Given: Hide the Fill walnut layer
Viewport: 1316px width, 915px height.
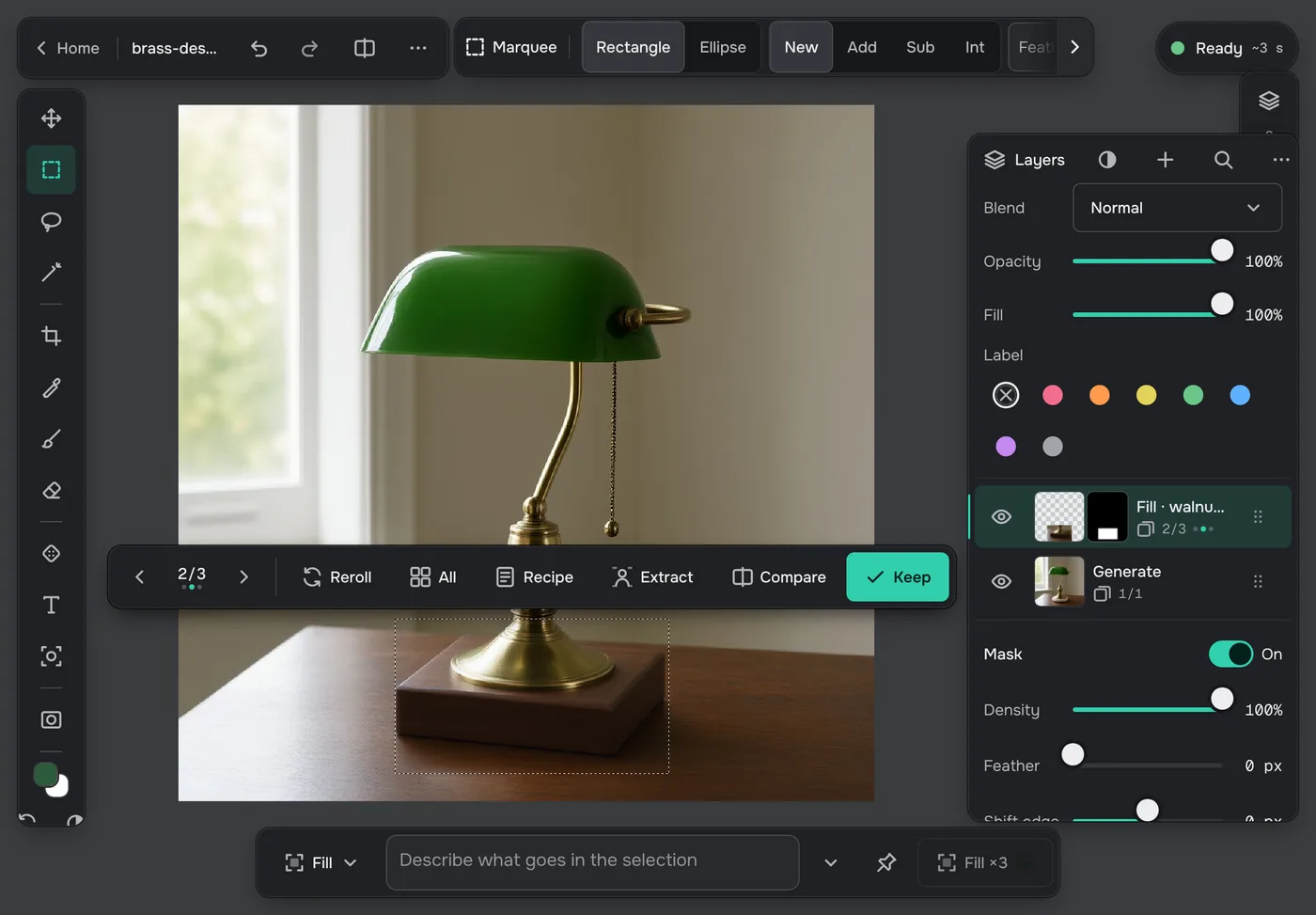Looking at the screenshot, I should pyautogui.click(x=1001, y=516).
